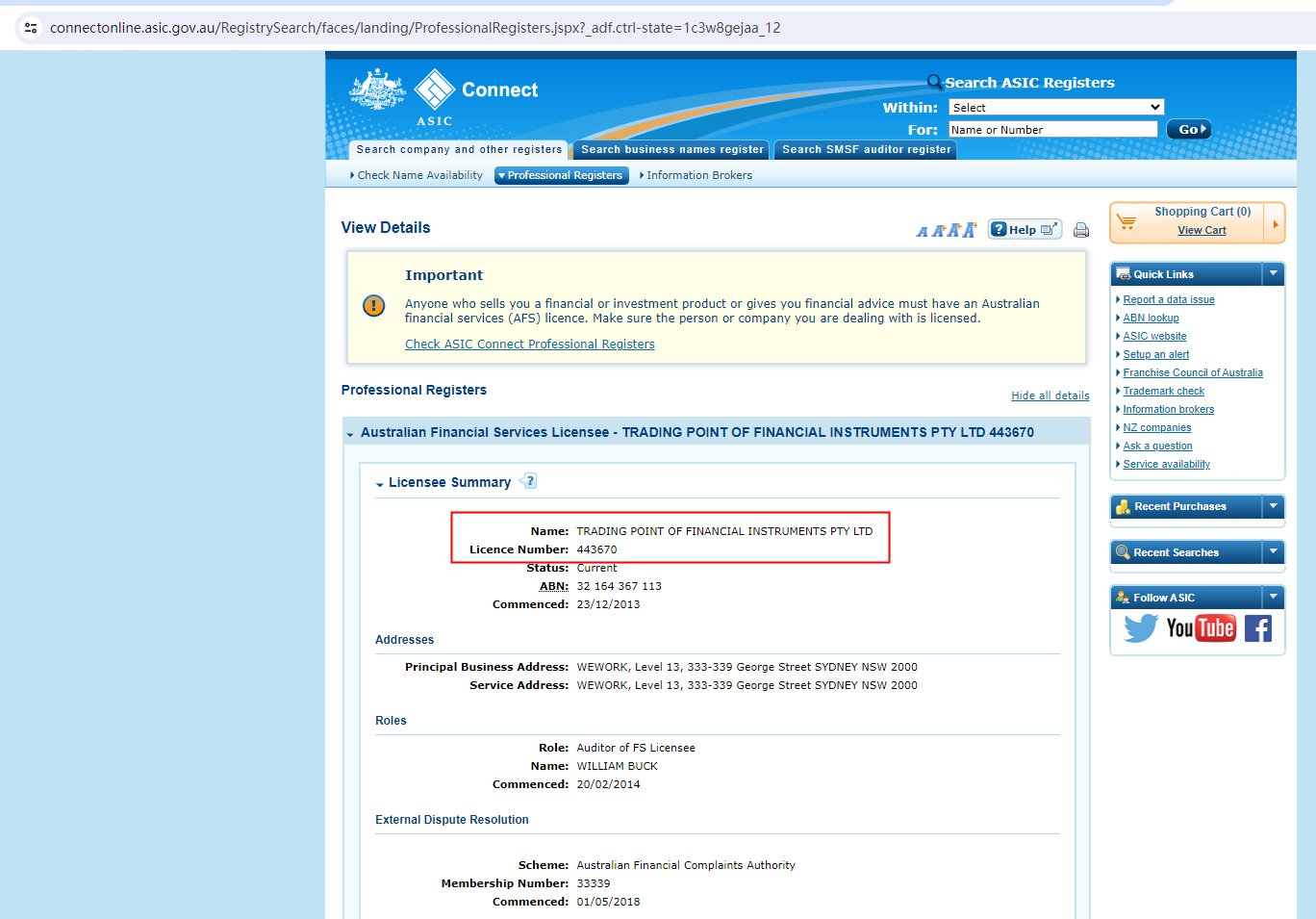Click the shopping cart icon
Screen dimensions: 1316x919
point(1126,222)
